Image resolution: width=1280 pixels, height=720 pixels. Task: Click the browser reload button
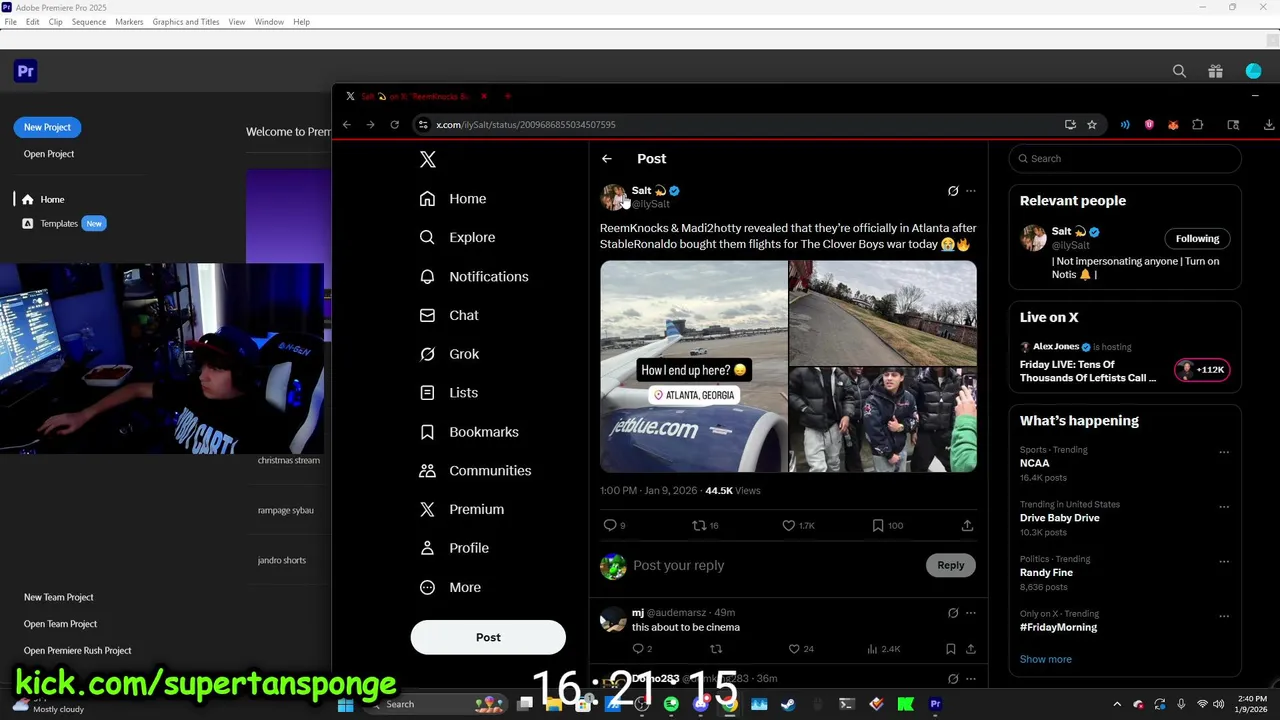394,125
